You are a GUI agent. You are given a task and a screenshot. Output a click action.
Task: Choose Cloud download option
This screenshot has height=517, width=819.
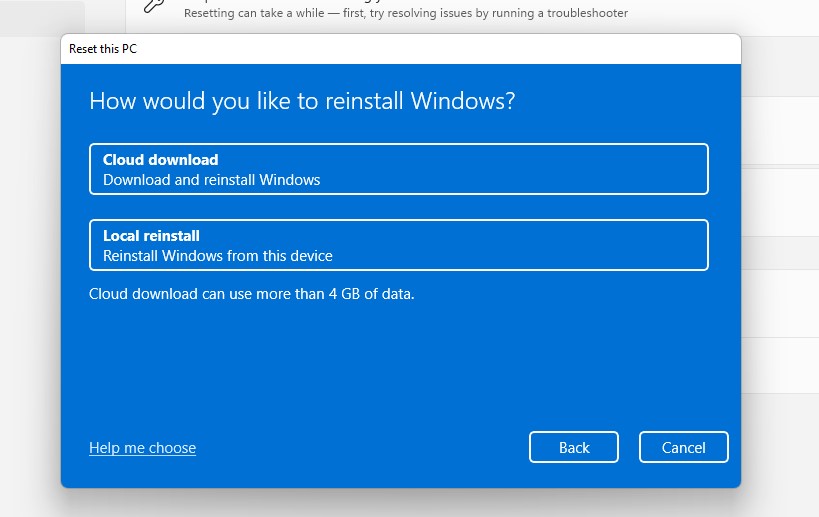[x=399, y=169]
